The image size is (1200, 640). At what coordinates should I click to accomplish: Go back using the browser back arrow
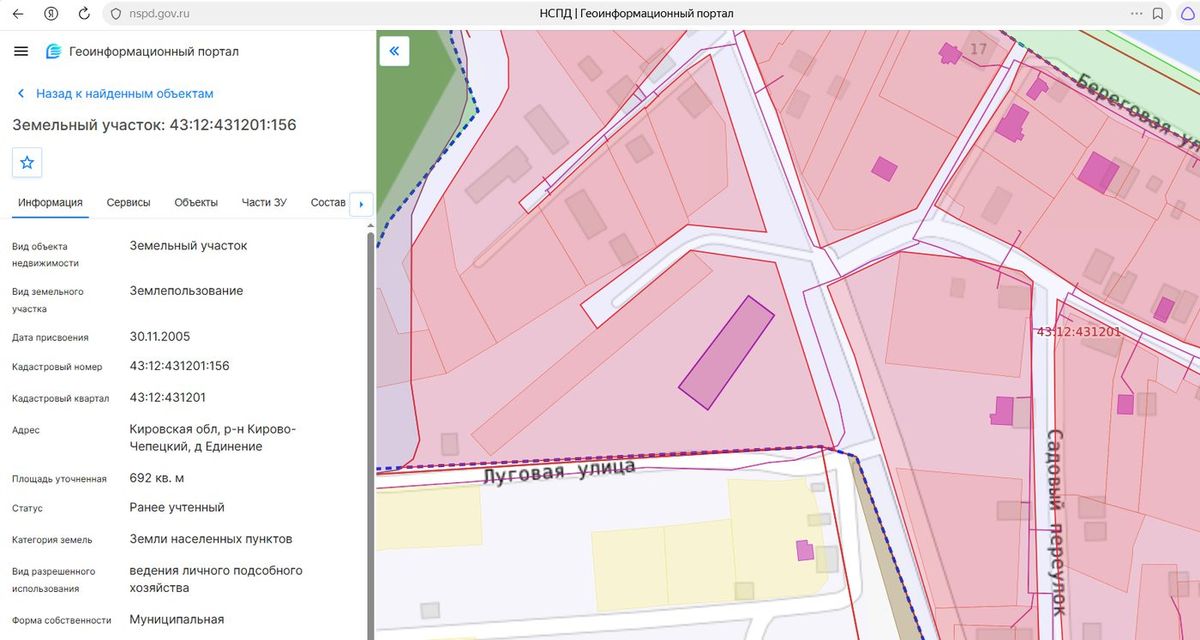point(18,14)
